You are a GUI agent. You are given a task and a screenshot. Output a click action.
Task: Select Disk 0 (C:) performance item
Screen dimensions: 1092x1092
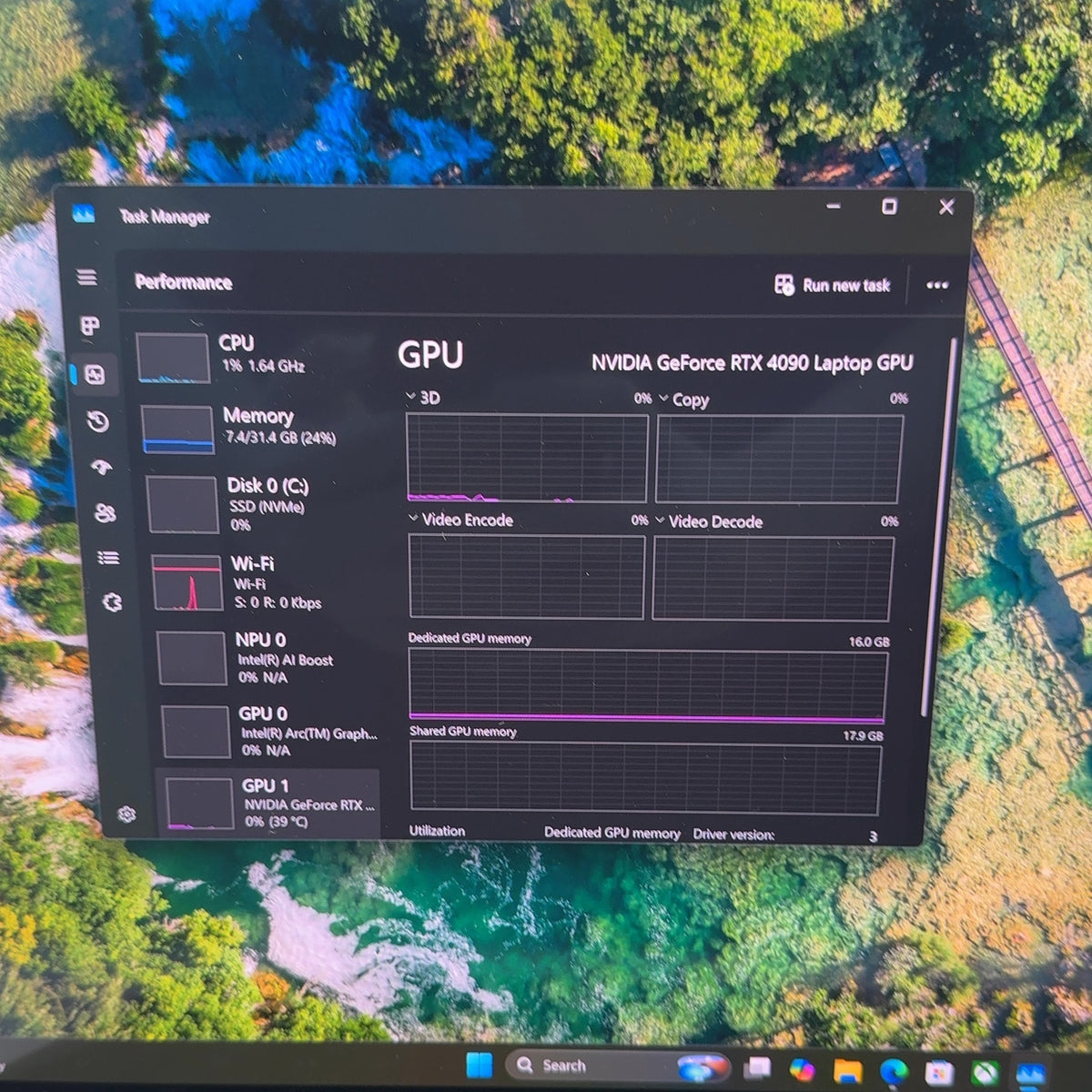[261, 503]
